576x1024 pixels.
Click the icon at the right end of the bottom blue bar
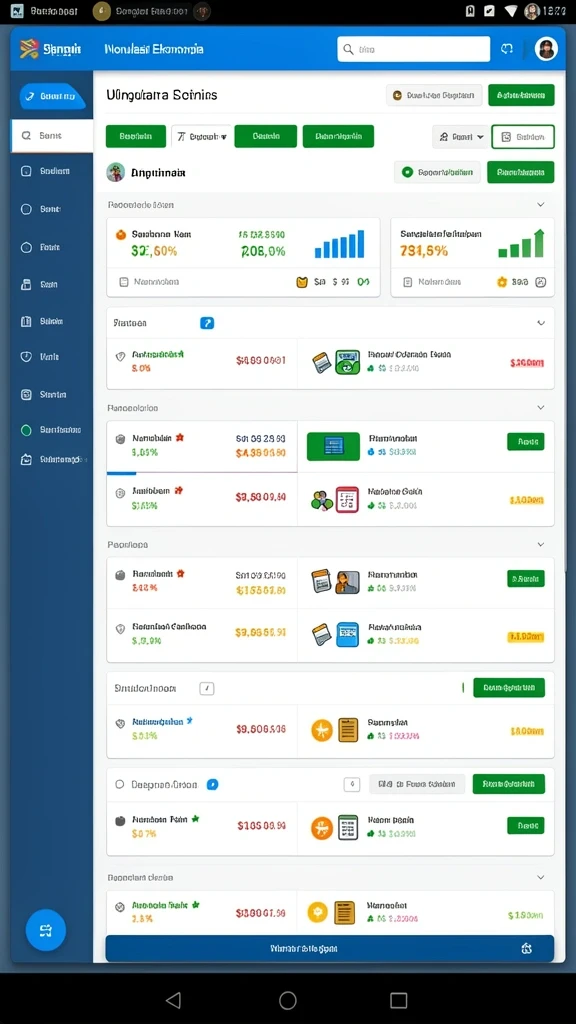pyautogui.click(x=526, y=949)
